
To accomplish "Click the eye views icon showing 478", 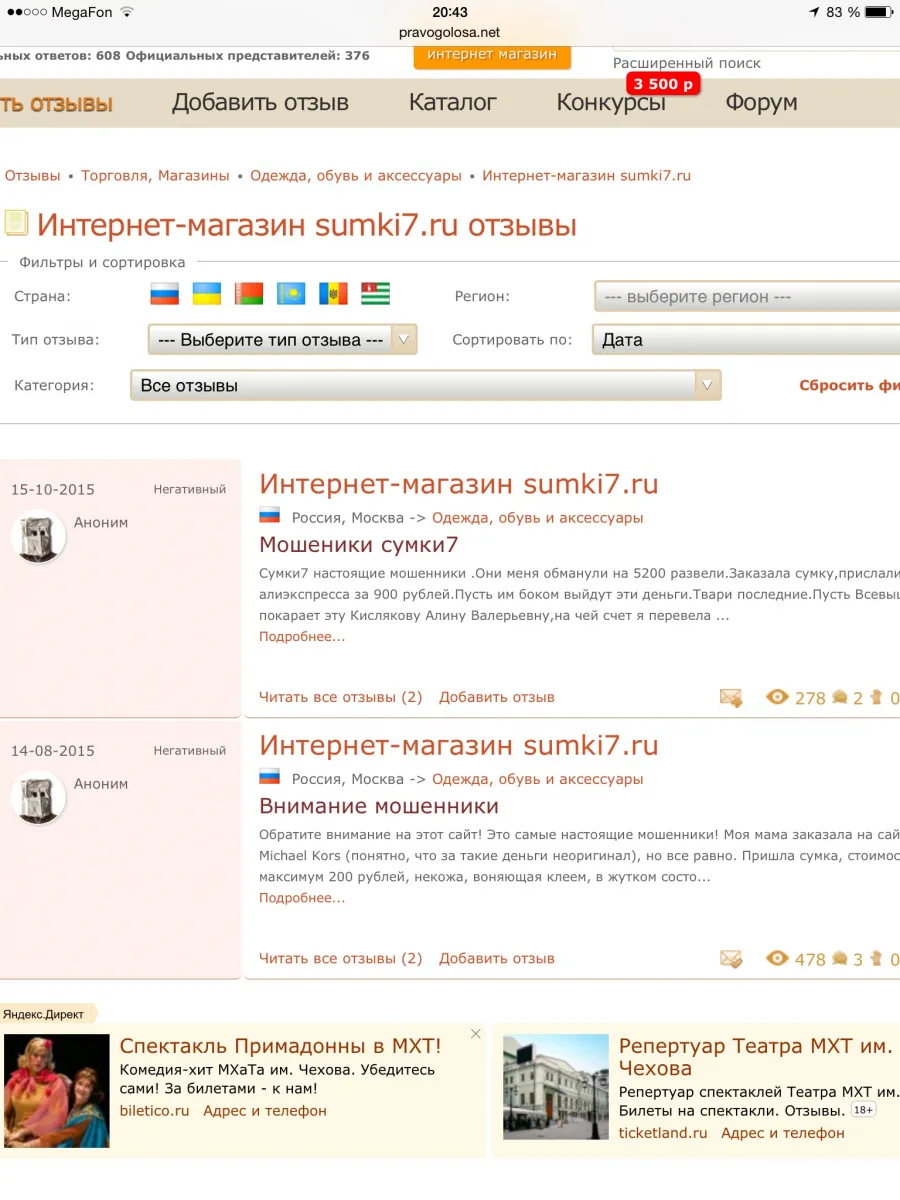I will tap(777, 958).
